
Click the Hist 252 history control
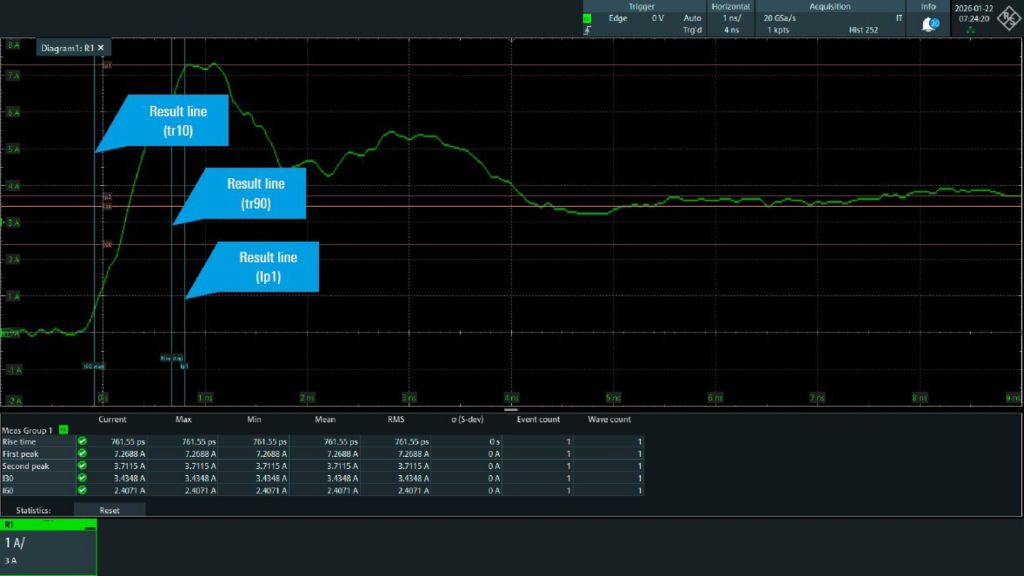pos(864,29)
